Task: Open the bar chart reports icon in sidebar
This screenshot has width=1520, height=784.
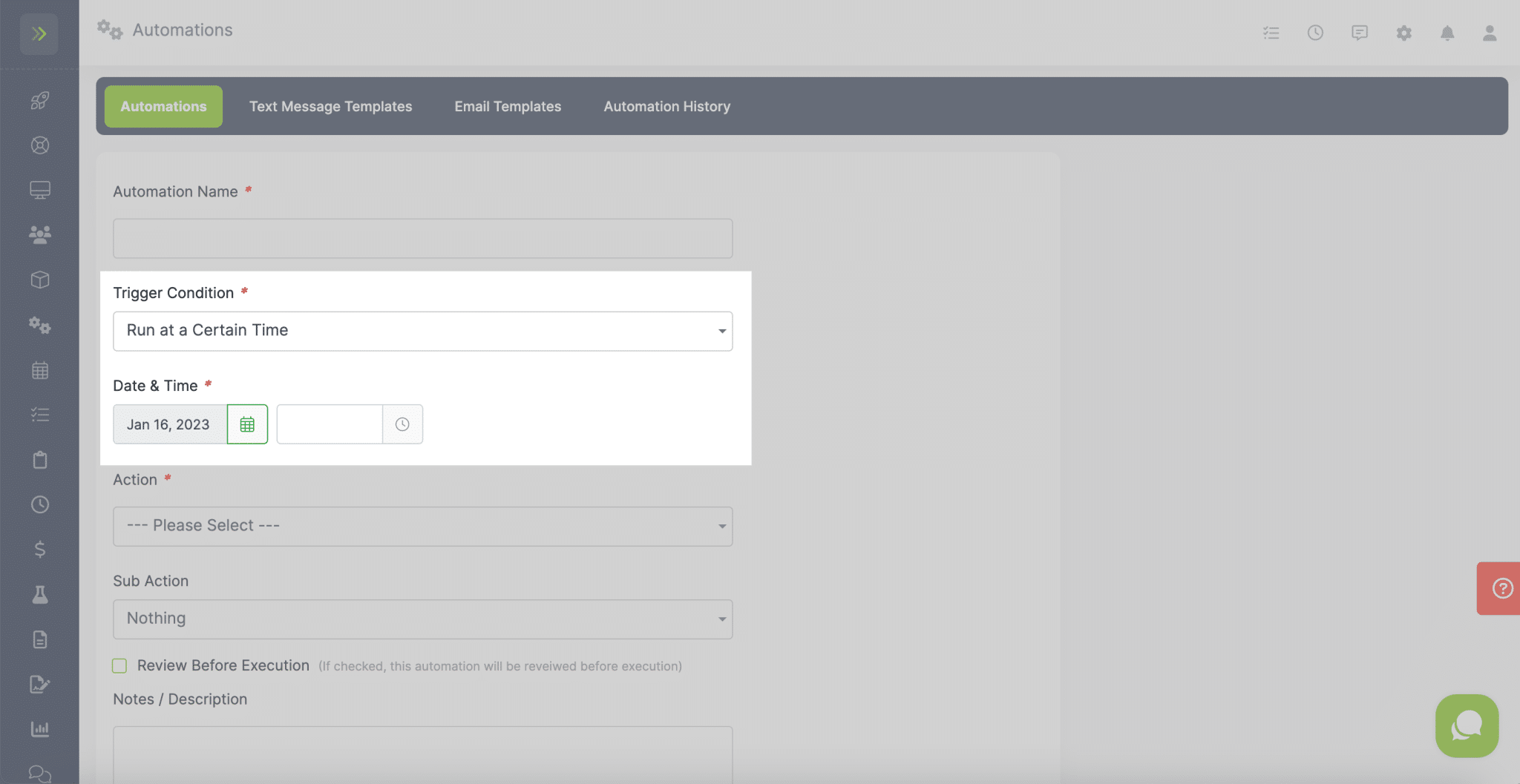Action: coord(40,728)
